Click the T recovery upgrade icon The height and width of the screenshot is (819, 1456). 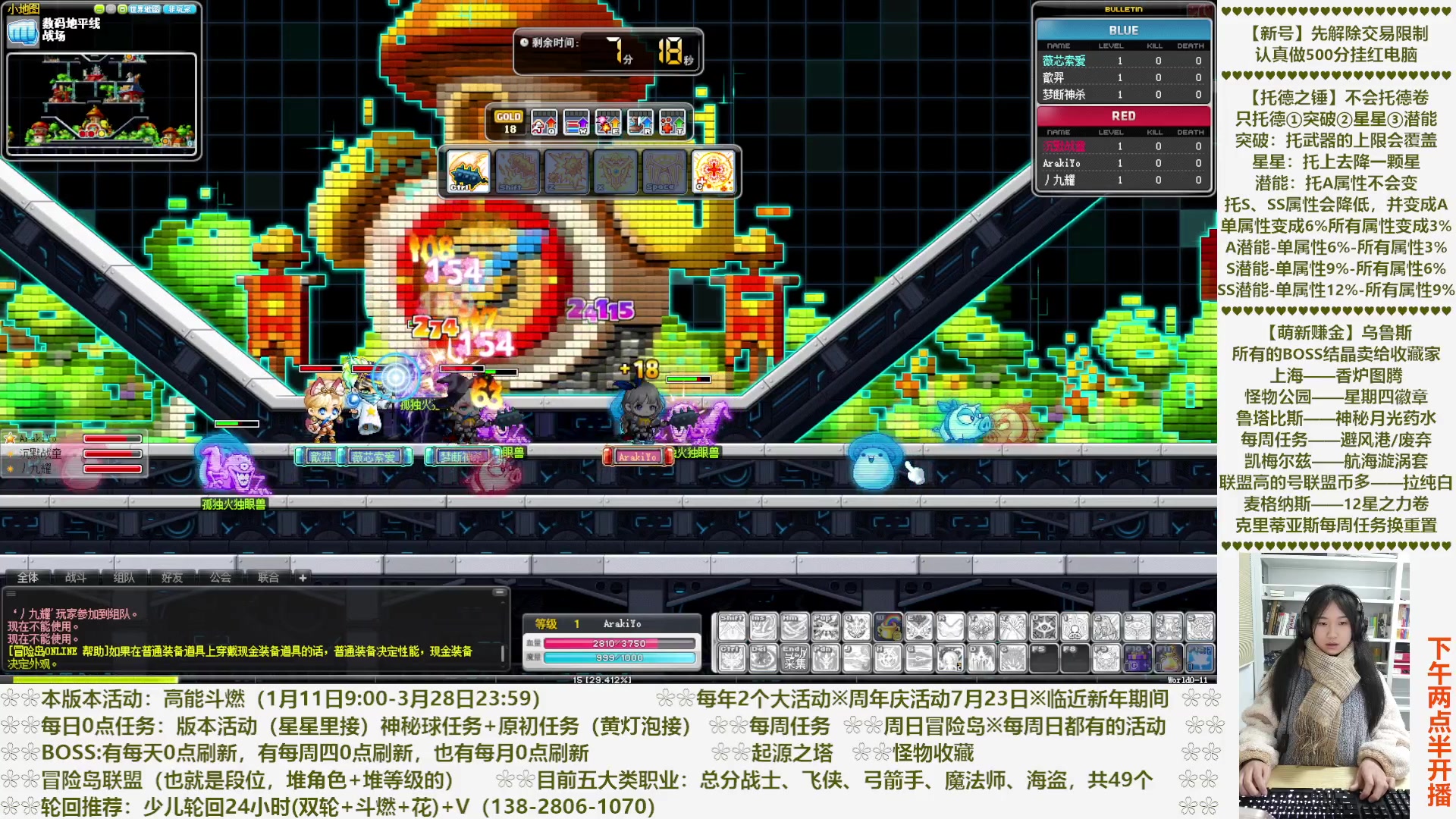tap(673, 122)
